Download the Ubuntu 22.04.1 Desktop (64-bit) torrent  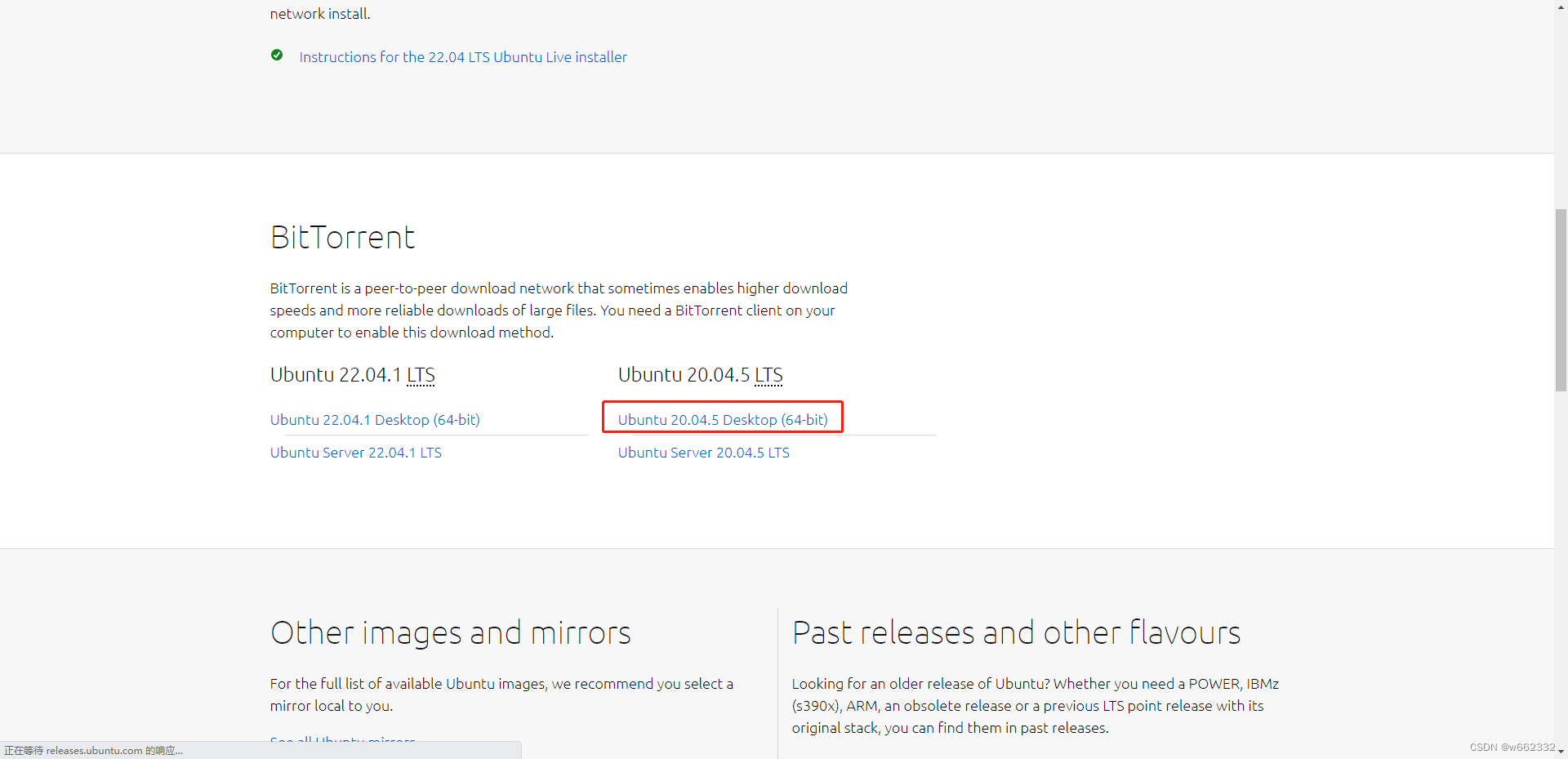click(375, 420)
